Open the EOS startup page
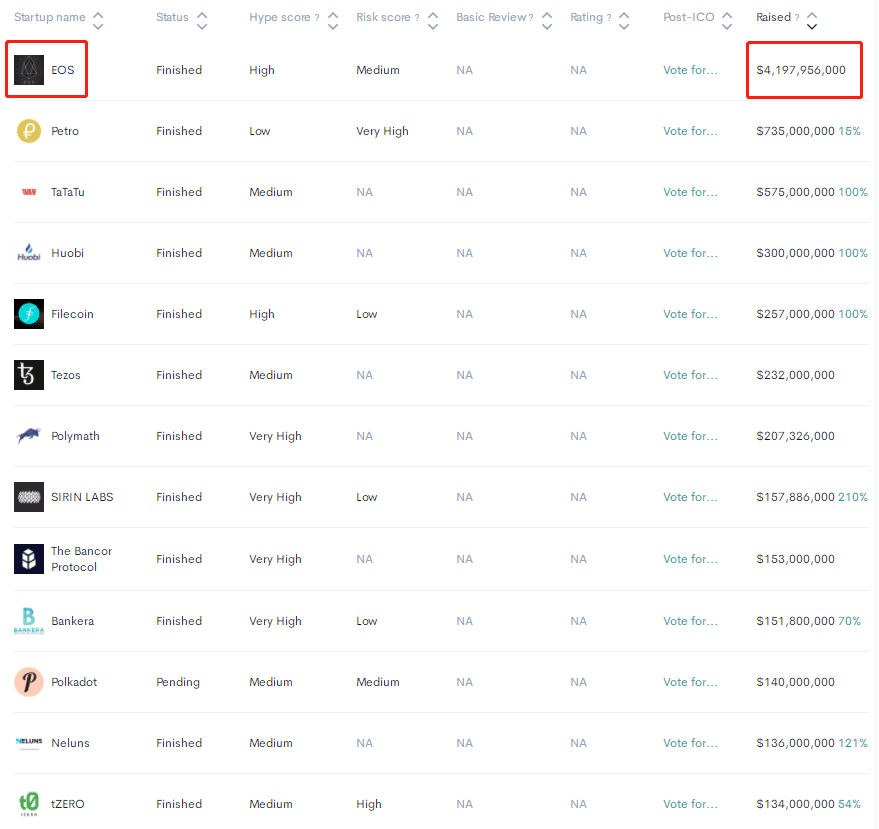 63,70
